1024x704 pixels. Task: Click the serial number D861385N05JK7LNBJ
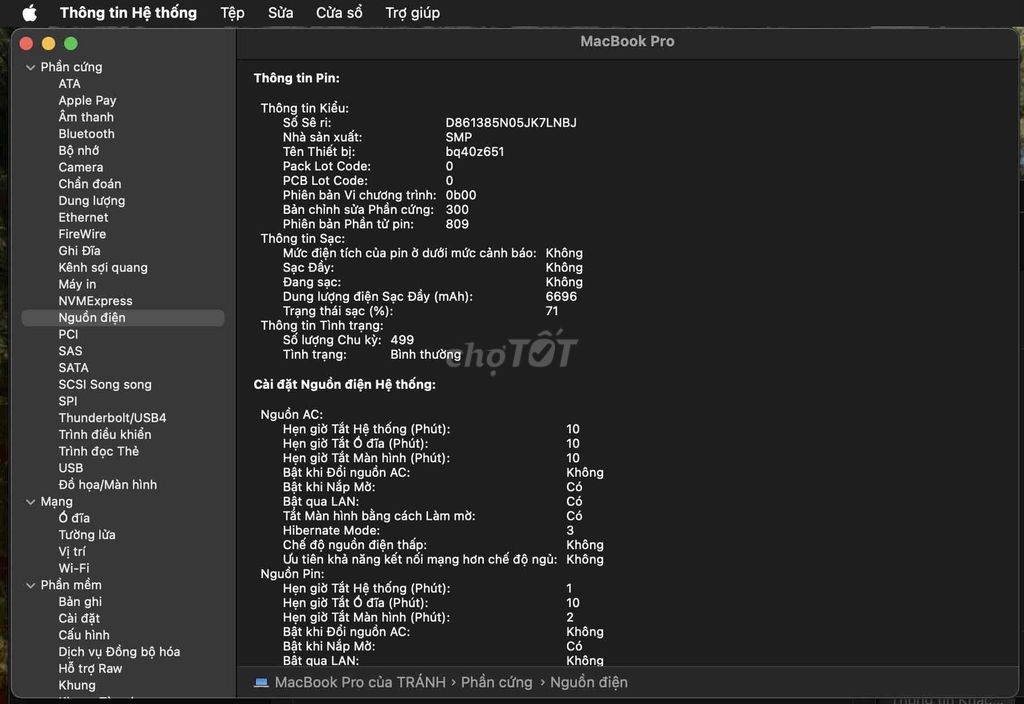(x=511, y=123)
